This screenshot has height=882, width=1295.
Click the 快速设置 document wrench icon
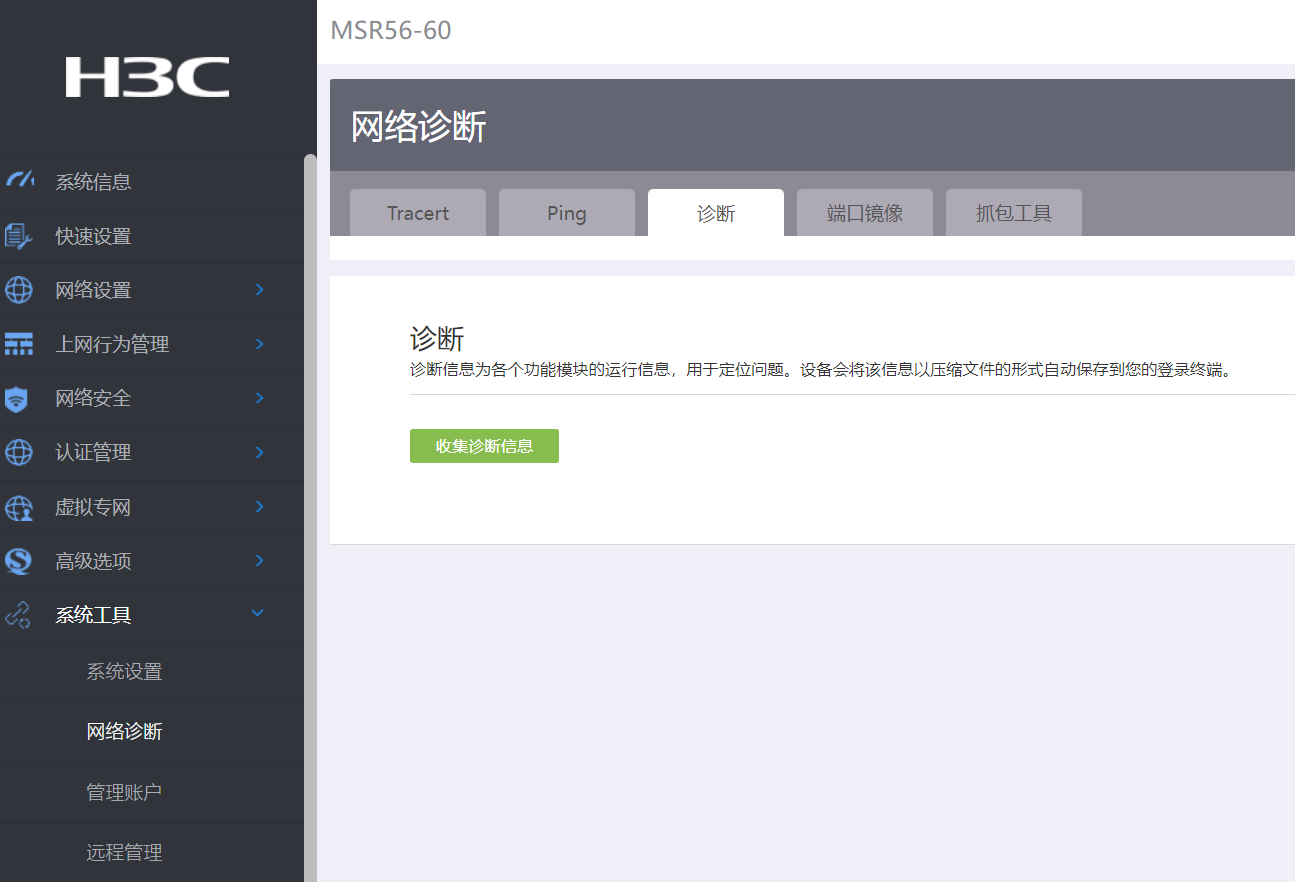[19, 236]
